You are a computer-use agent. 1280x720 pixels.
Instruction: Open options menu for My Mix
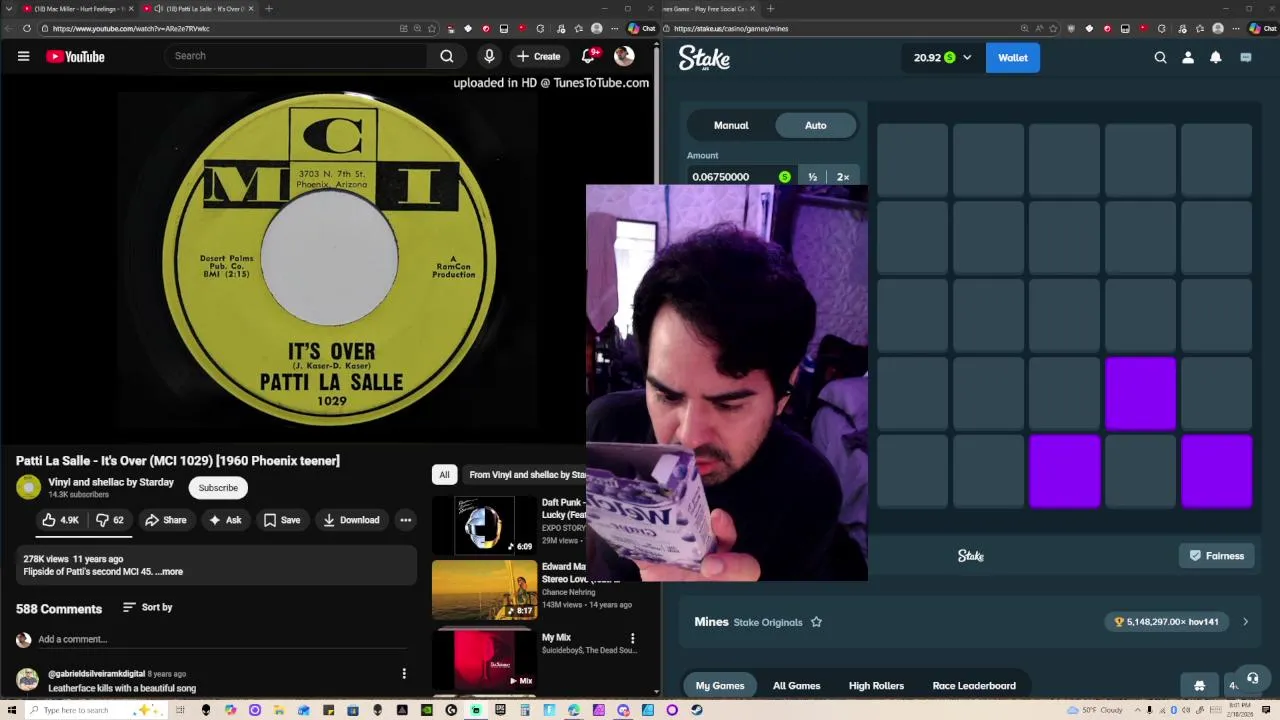click(632, 638)
